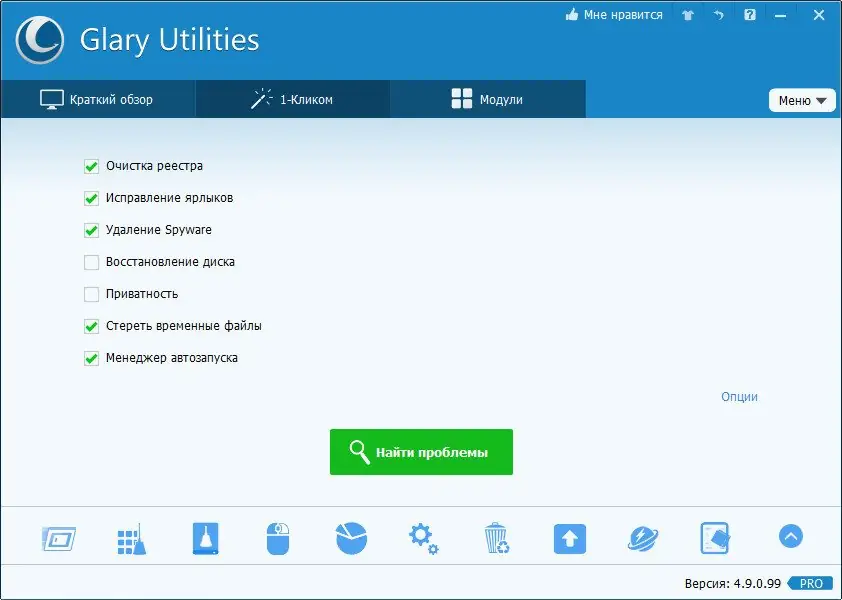The image size is (842, 600).
Task: Select the pie chart disk analyzer icon
Action: tap(350, 537)
